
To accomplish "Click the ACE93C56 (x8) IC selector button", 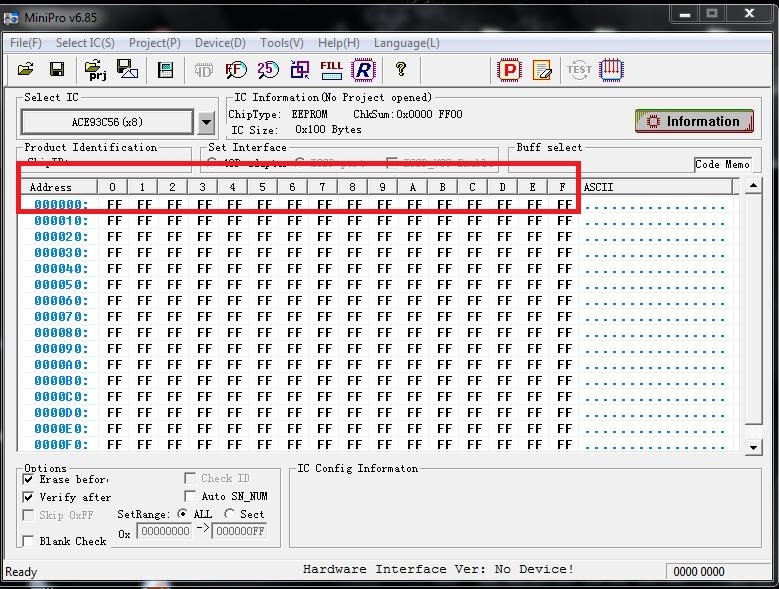I will 107,122.
